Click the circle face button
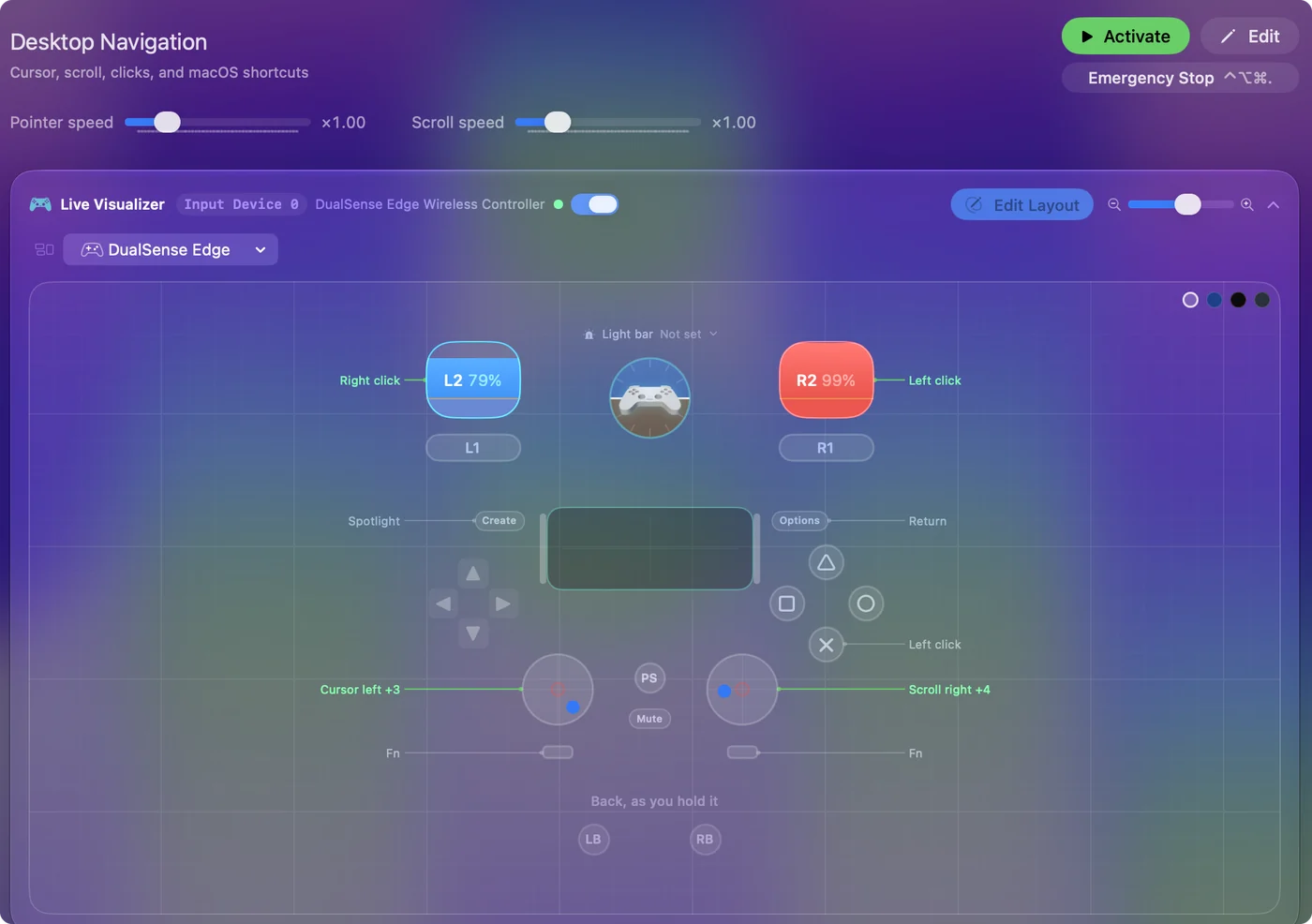This screenshot has width=1312, height=924. tap(866, 604)
